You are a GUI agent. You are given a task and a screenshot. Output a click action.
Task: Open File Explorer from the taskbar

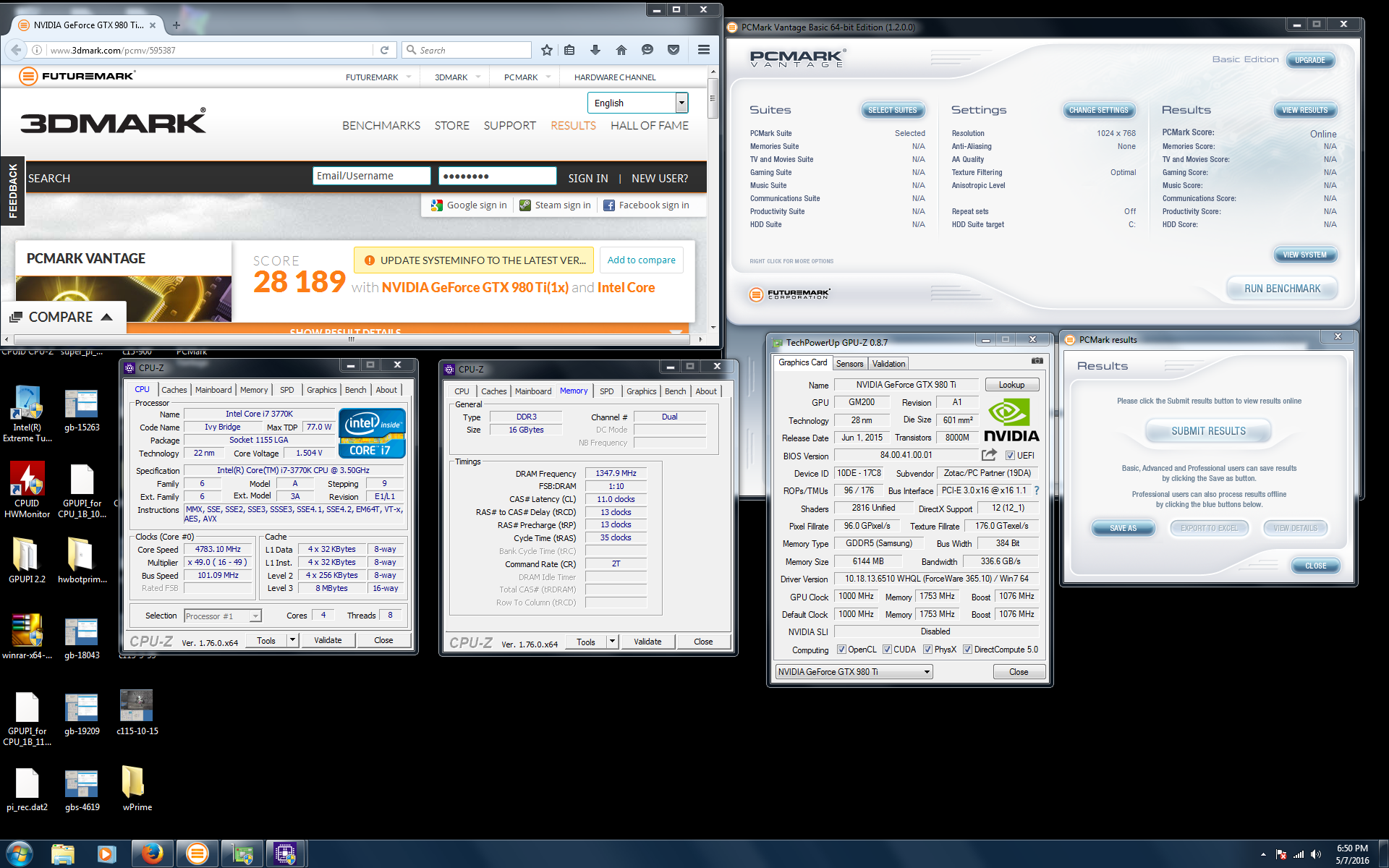pyautogui.click(x=63, y=854)
